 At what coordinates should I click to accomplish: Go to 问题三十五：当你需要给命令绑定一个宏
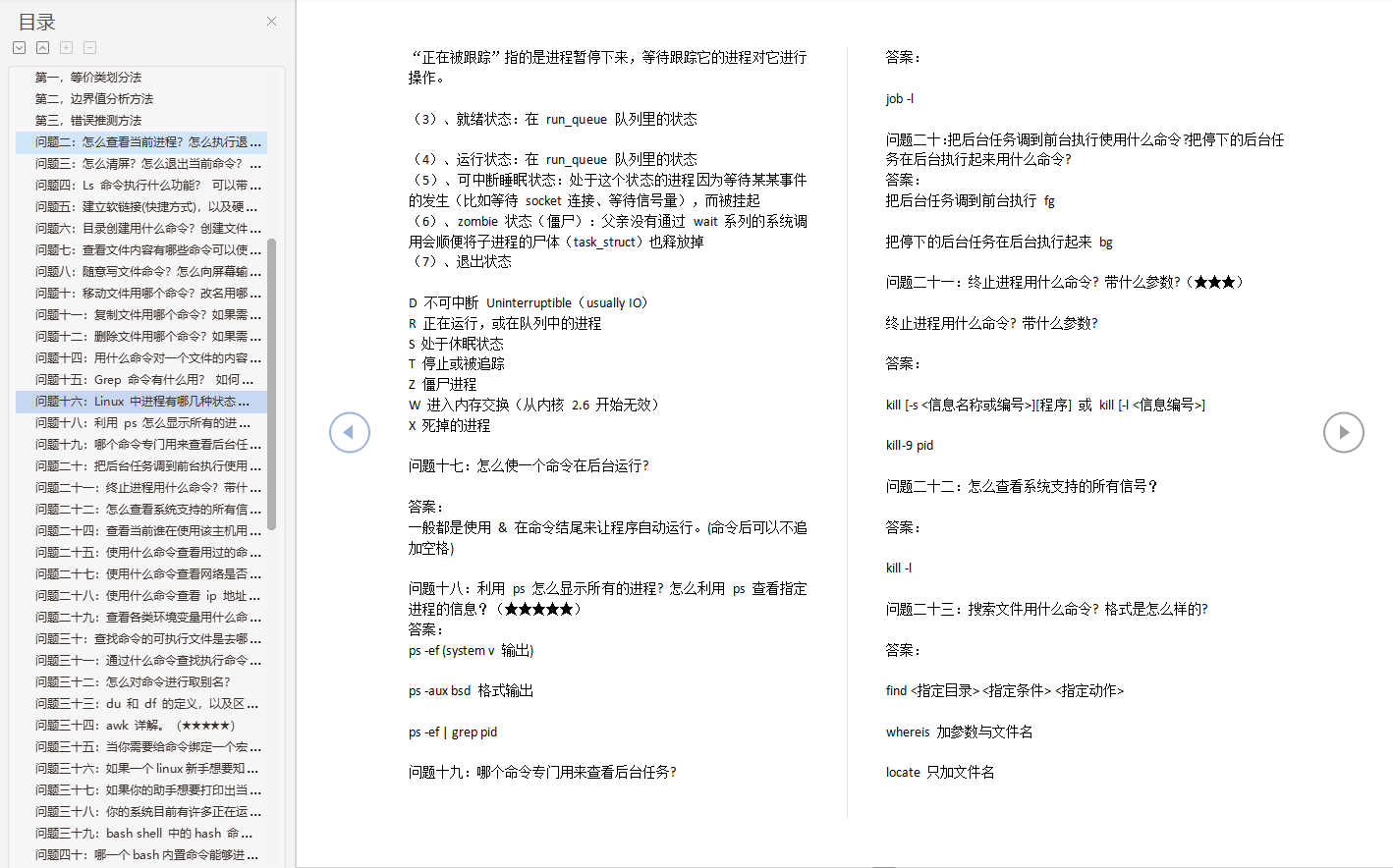[x=141, y=747]
